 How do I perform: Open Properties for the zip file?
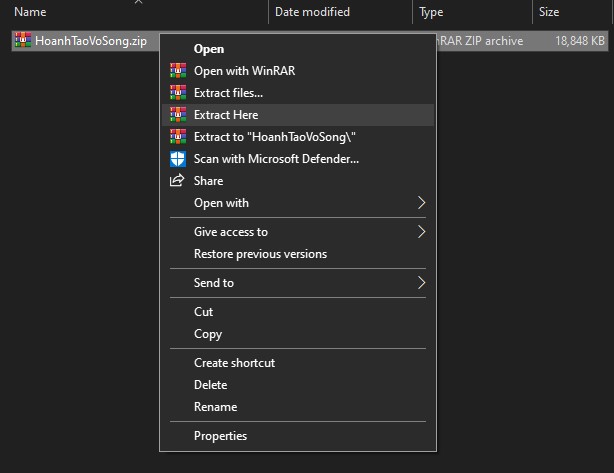tap(220, 436)
